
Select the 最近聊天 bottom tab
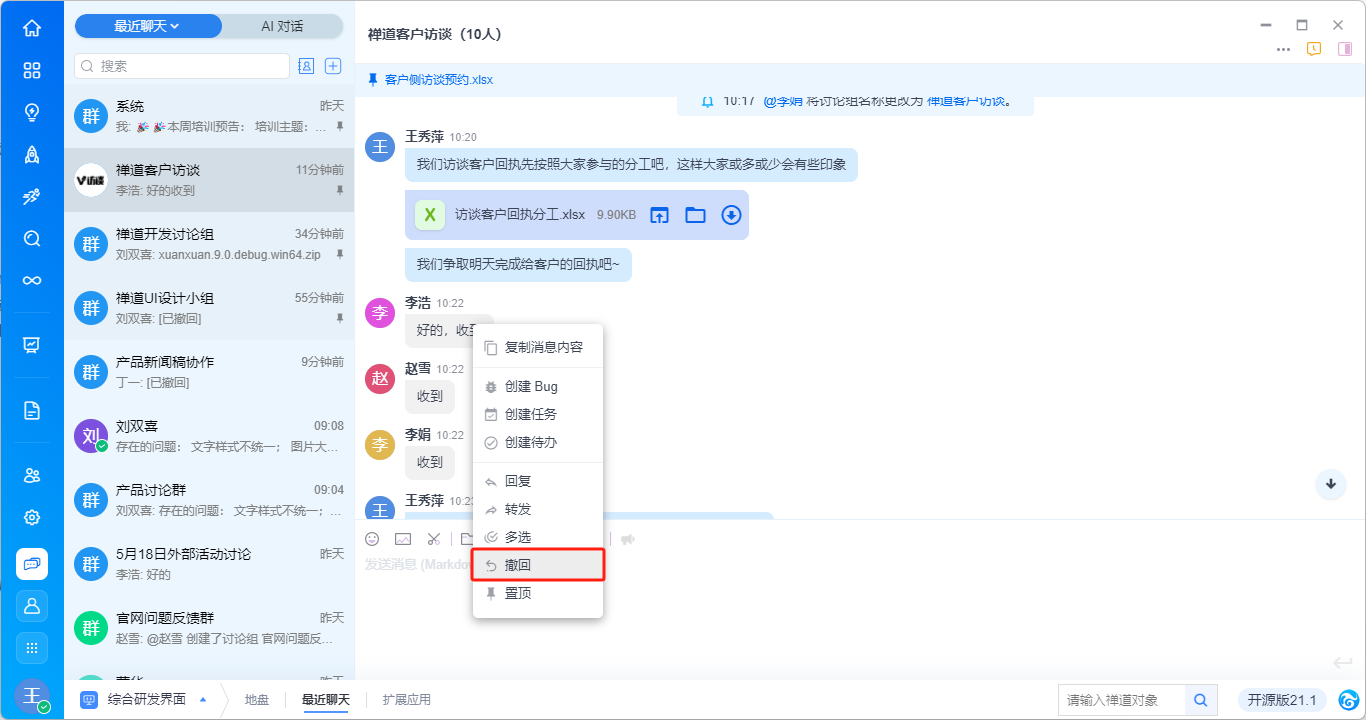(x=326, y=700)
